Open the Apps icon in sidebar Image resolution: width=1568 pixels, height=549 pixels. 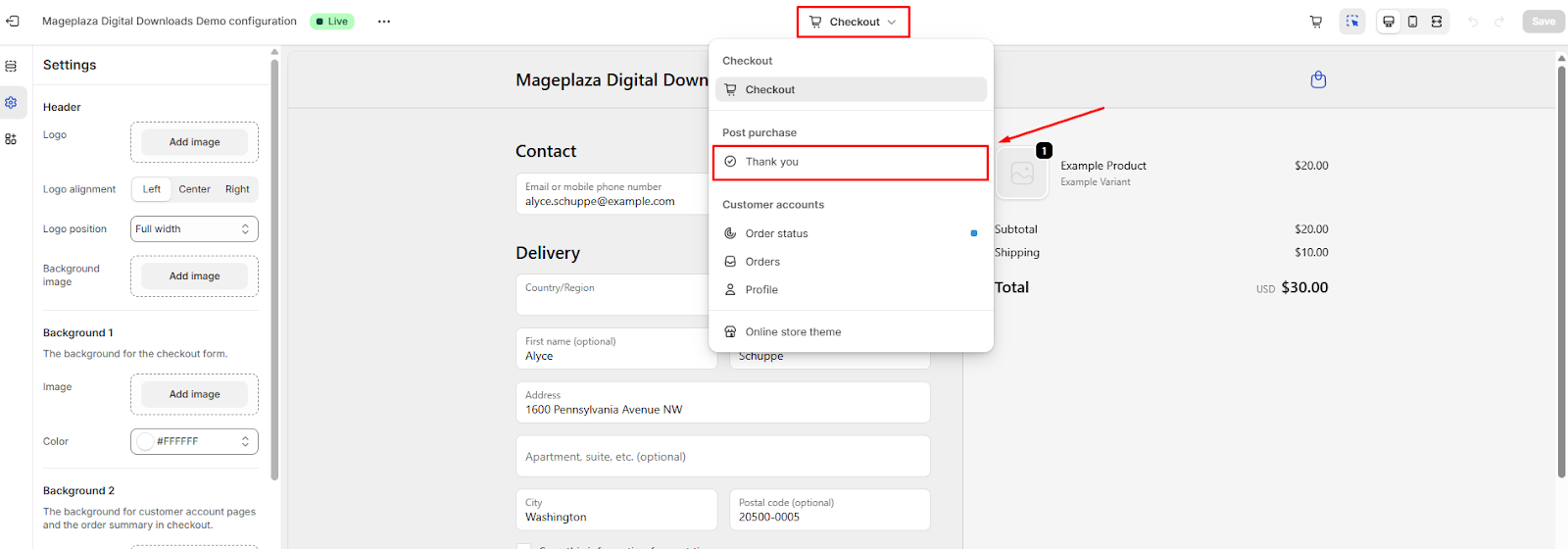(11, 139)
